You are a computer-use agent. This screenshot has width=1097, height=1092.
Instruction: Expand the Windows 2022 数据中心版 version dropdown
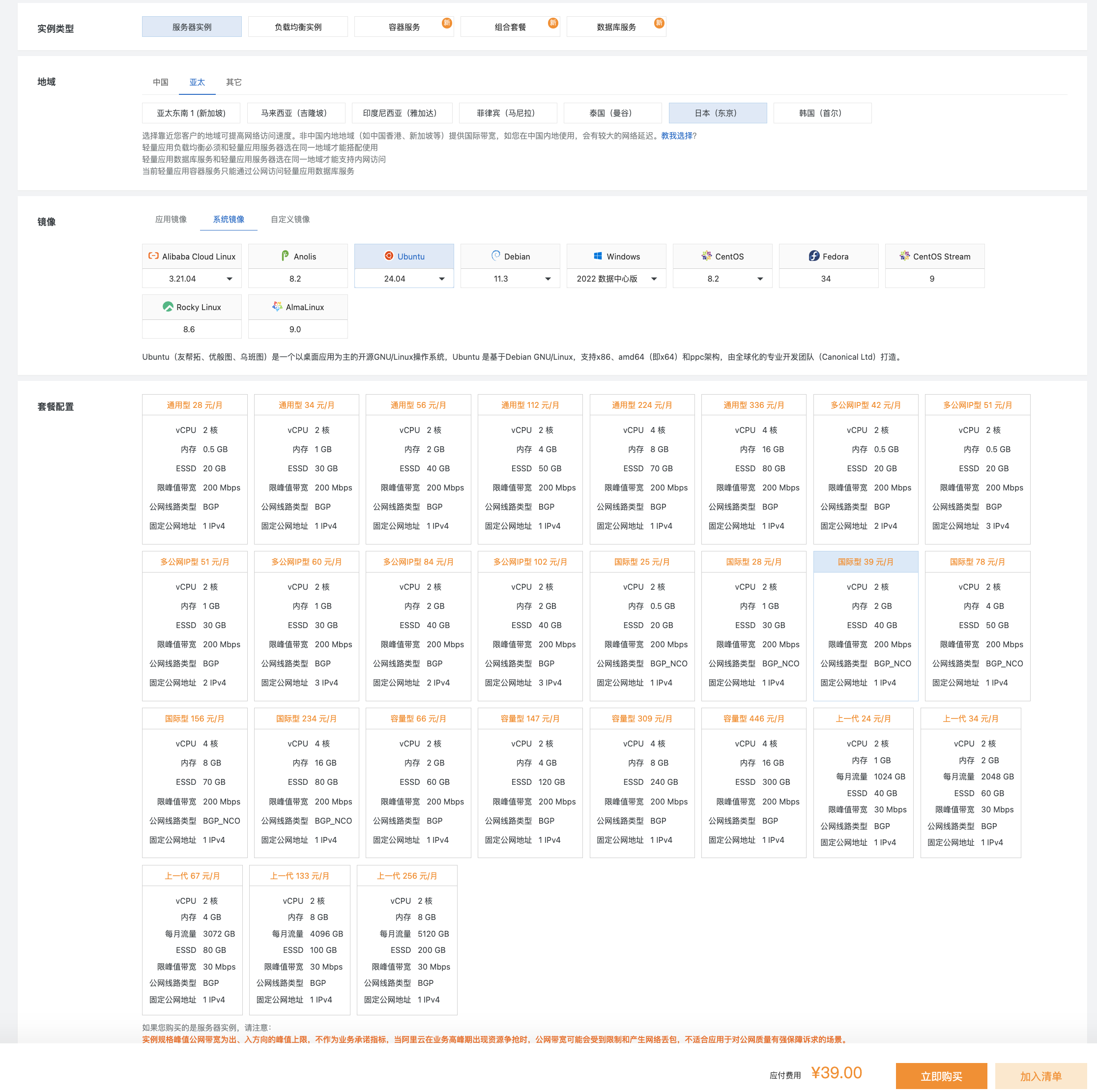[x=654, y=279]
